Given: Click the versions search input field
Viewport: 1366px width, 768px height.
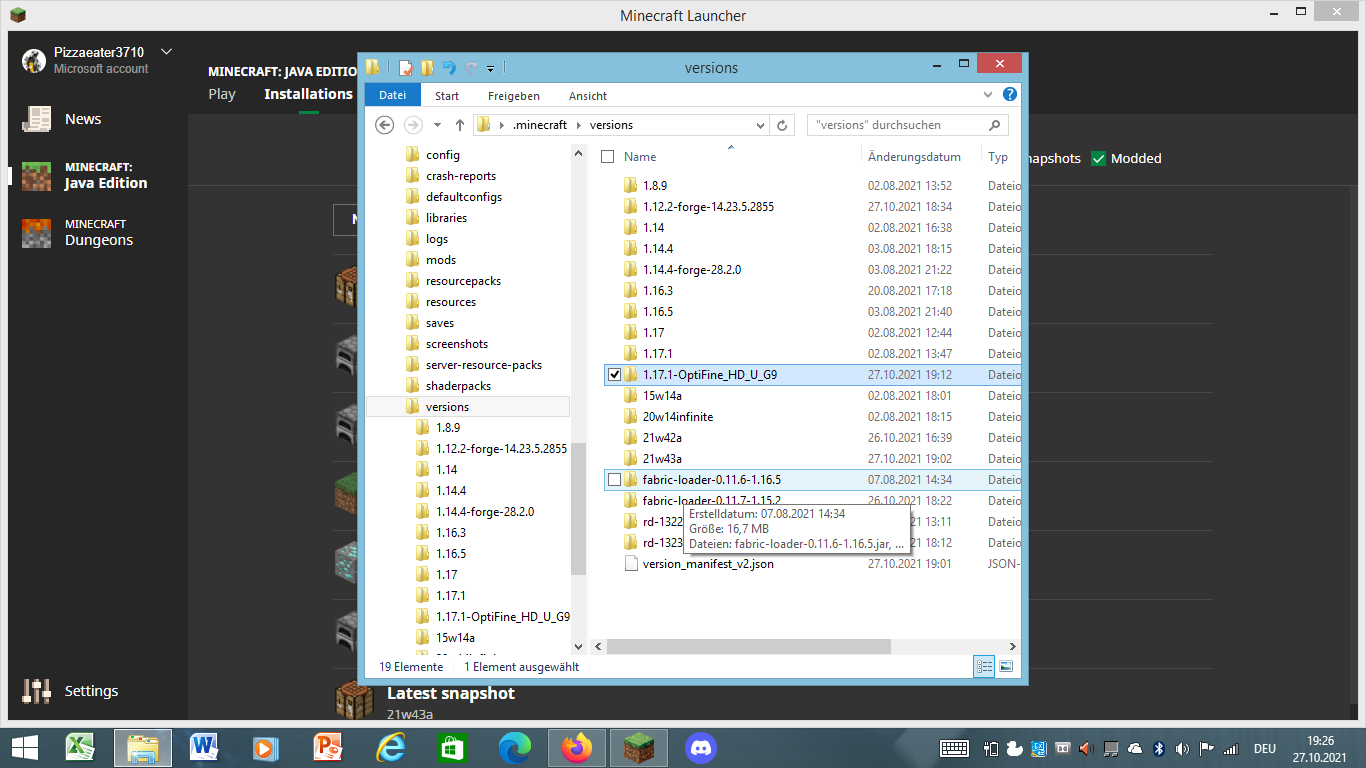Looking at the screenshot, I should point(895,125).
